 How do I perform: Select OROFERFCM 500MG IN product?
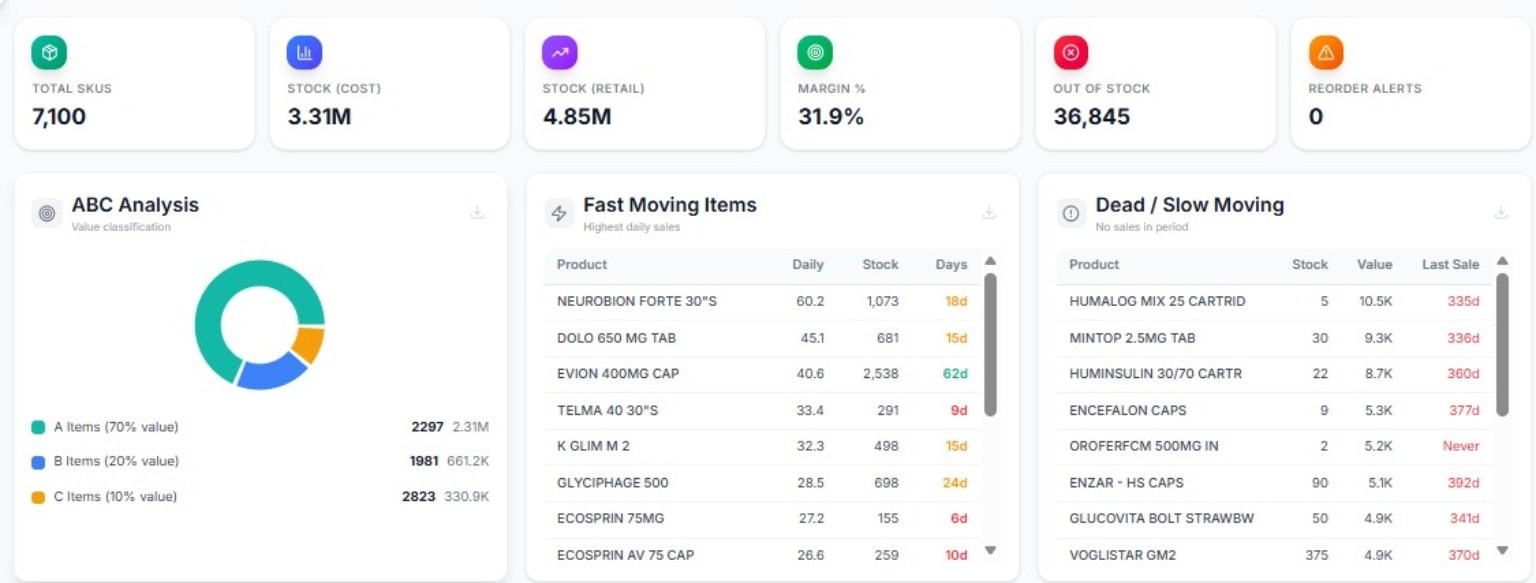click(x=1143, y=446)
